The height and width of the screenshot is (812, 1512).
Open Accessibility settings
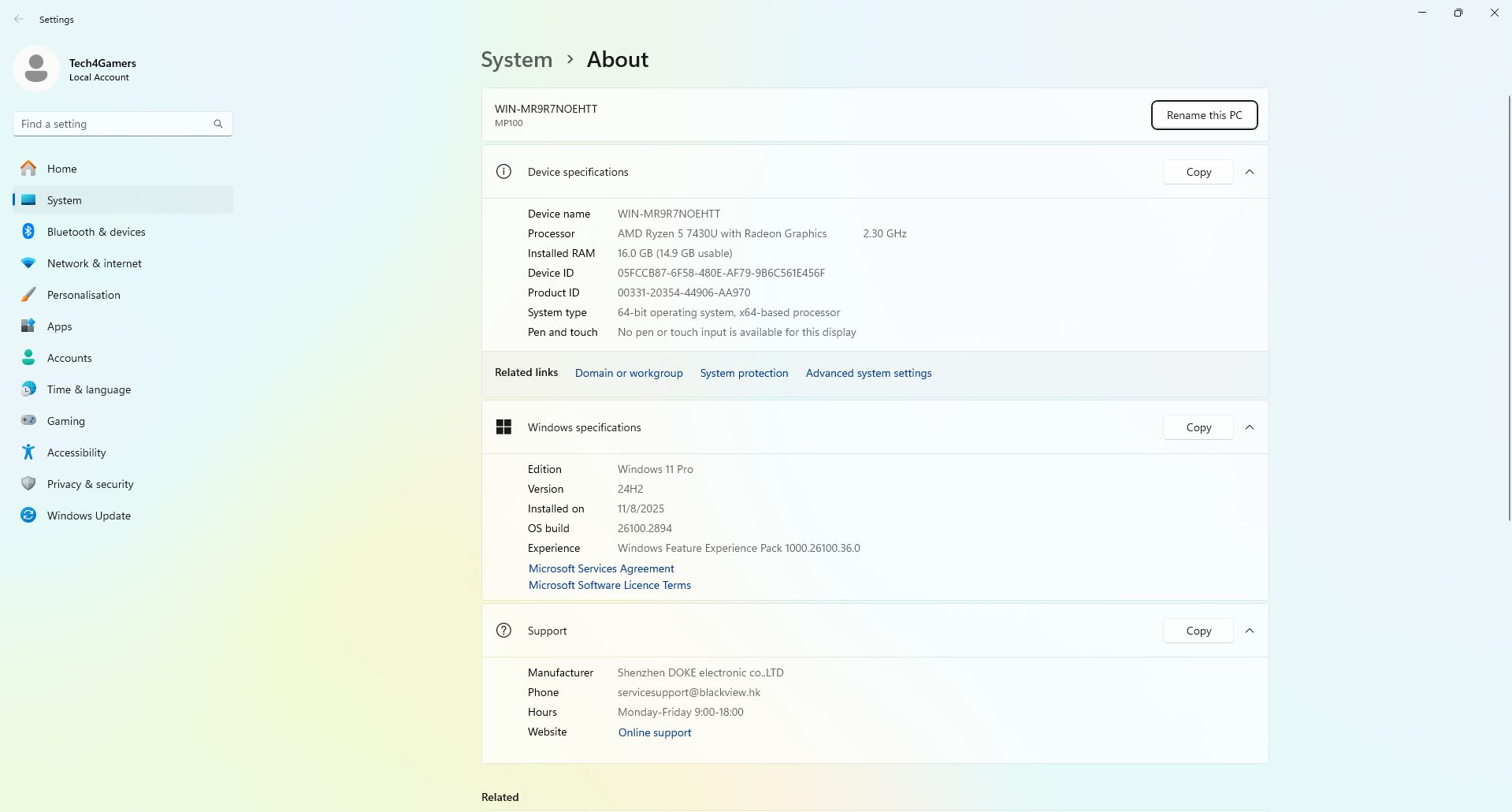pos(76,452)
